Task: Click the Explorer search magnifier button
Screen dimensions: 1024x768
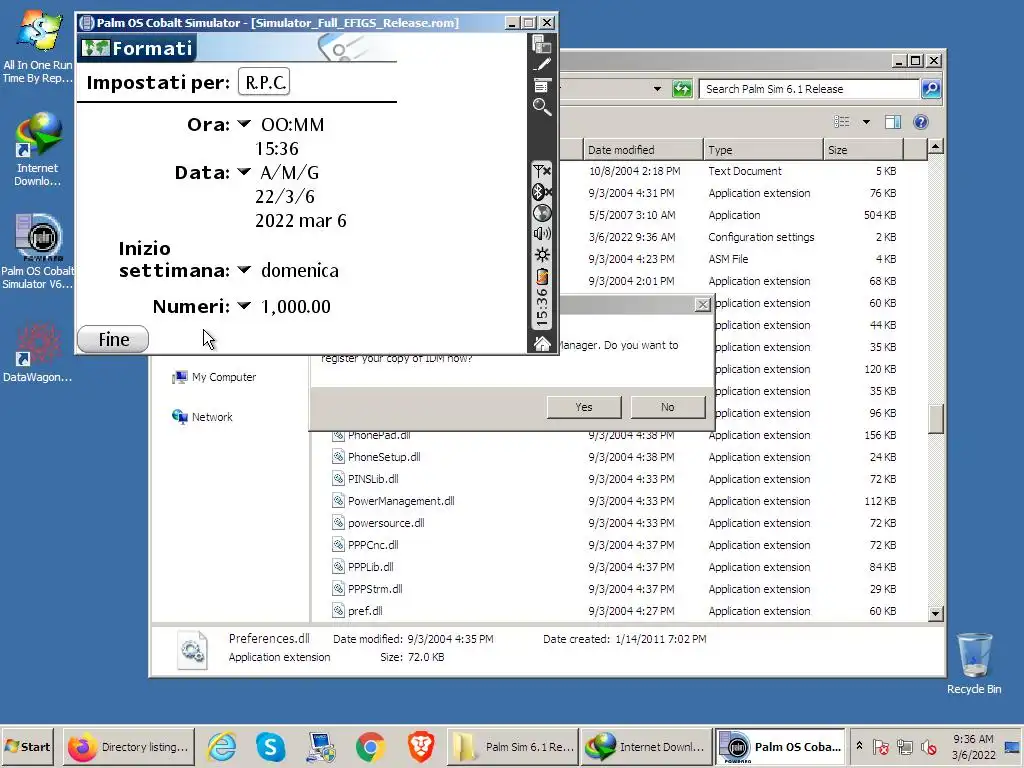Action: point(931,89)
